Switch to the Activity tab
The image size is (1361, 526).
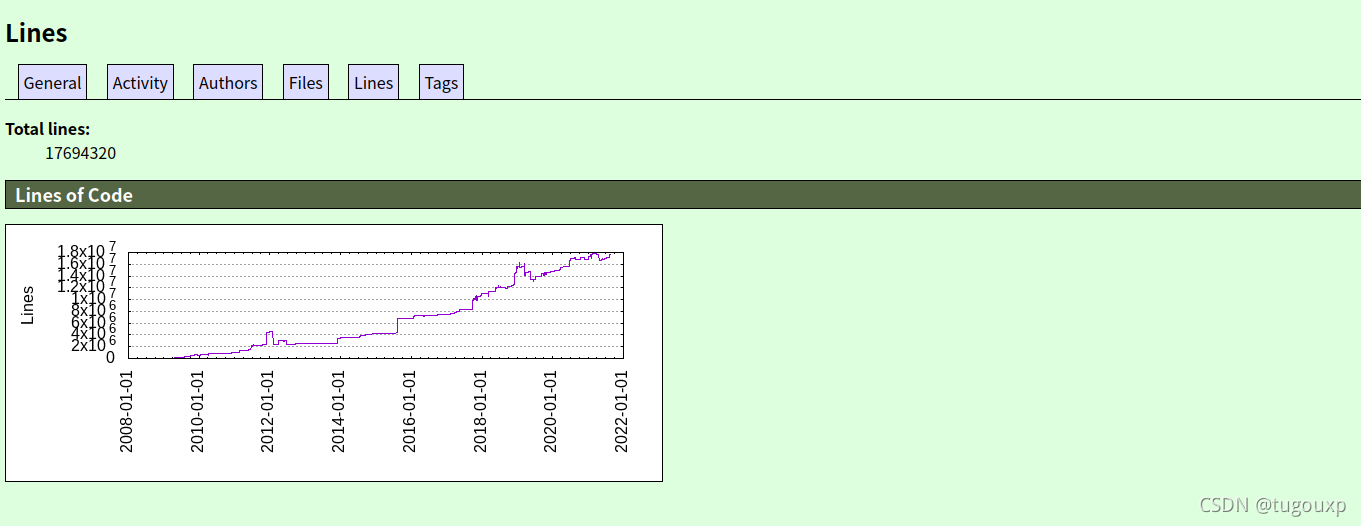point(140,83)
